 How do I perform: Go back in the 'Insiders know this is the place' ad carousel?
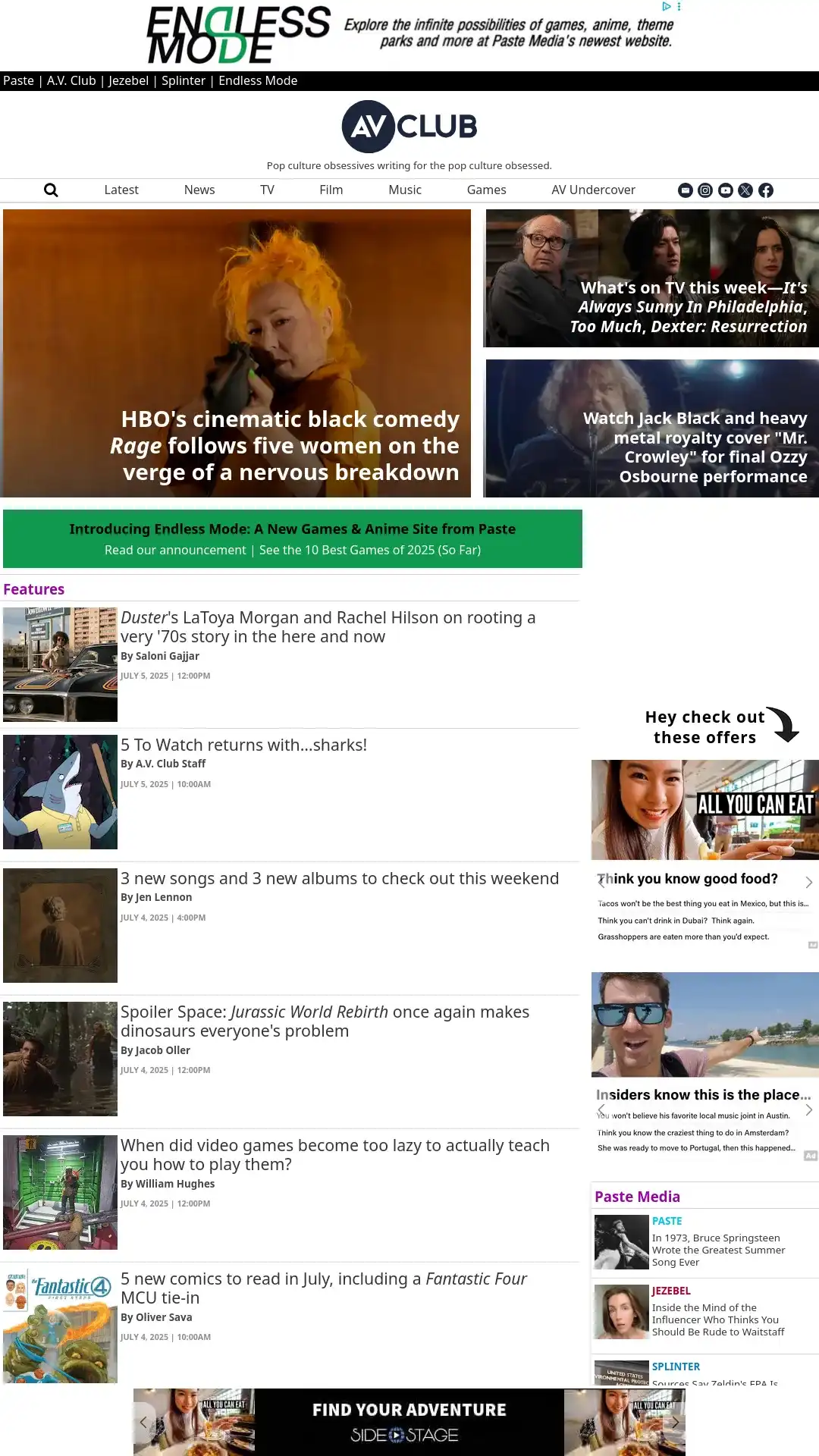[x=602, y=1110]
